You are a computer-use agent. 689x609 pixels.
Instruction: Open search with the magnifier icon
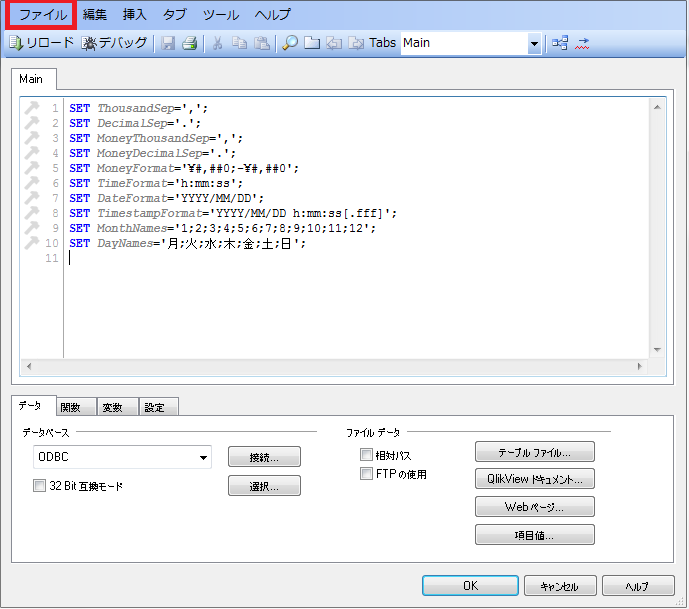coord(290,43)
